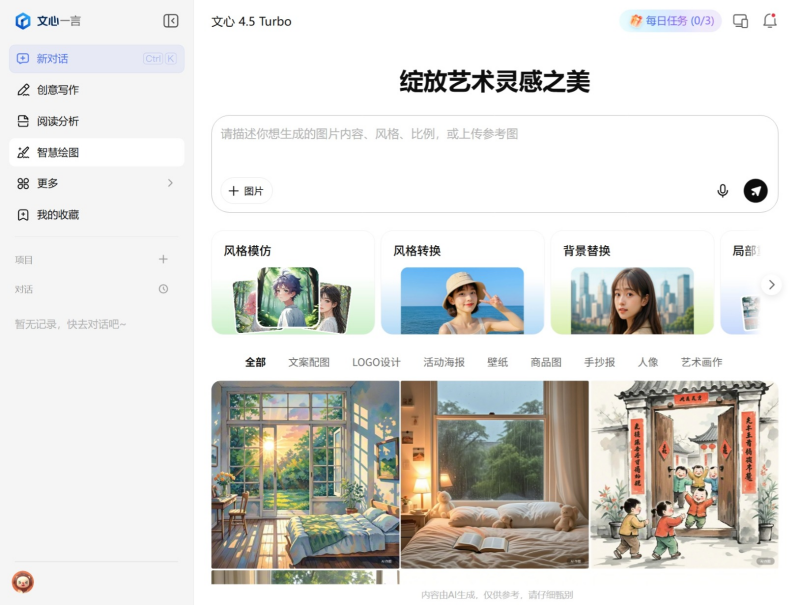Open conversation history clock icon
This screenshot has height=605, width=800.
coord(163,289)
